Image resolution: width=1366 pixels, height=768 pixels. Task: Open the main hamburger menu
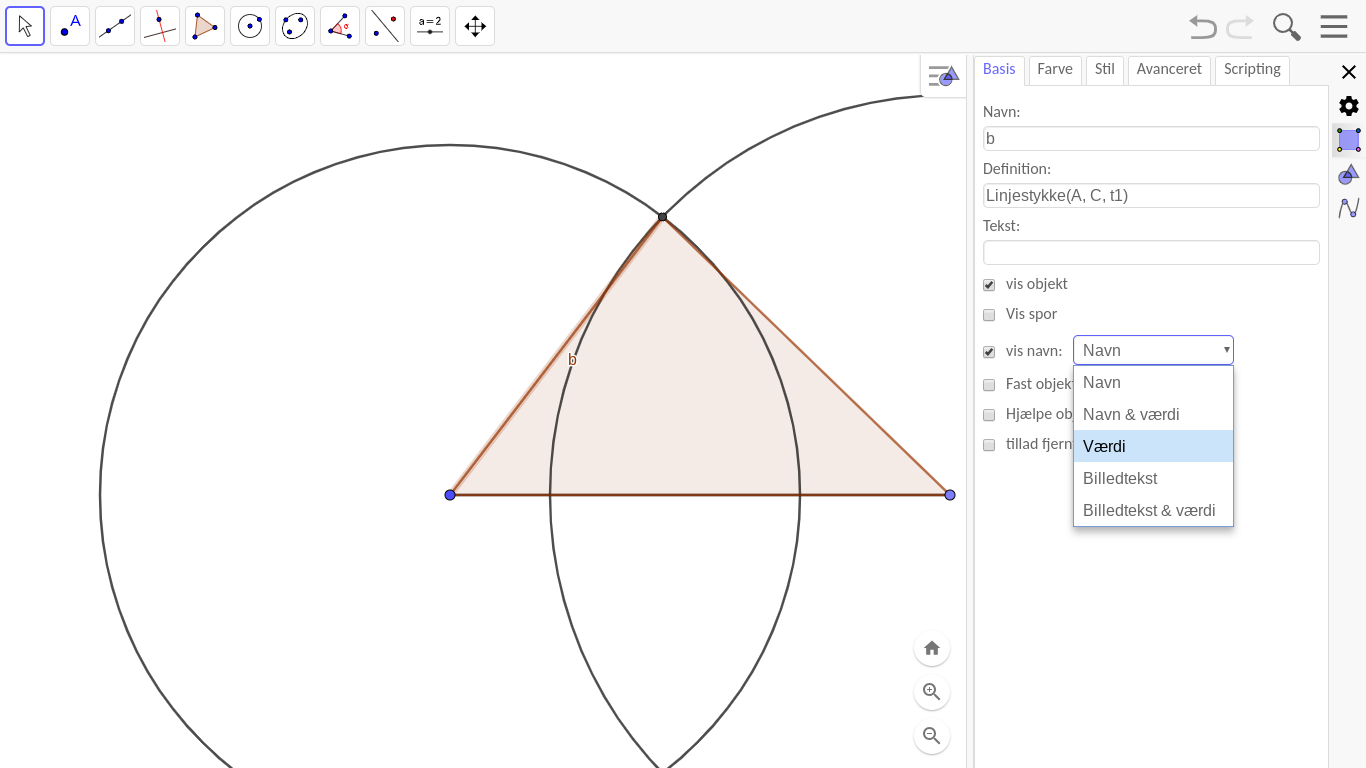tap(1334, 27)
